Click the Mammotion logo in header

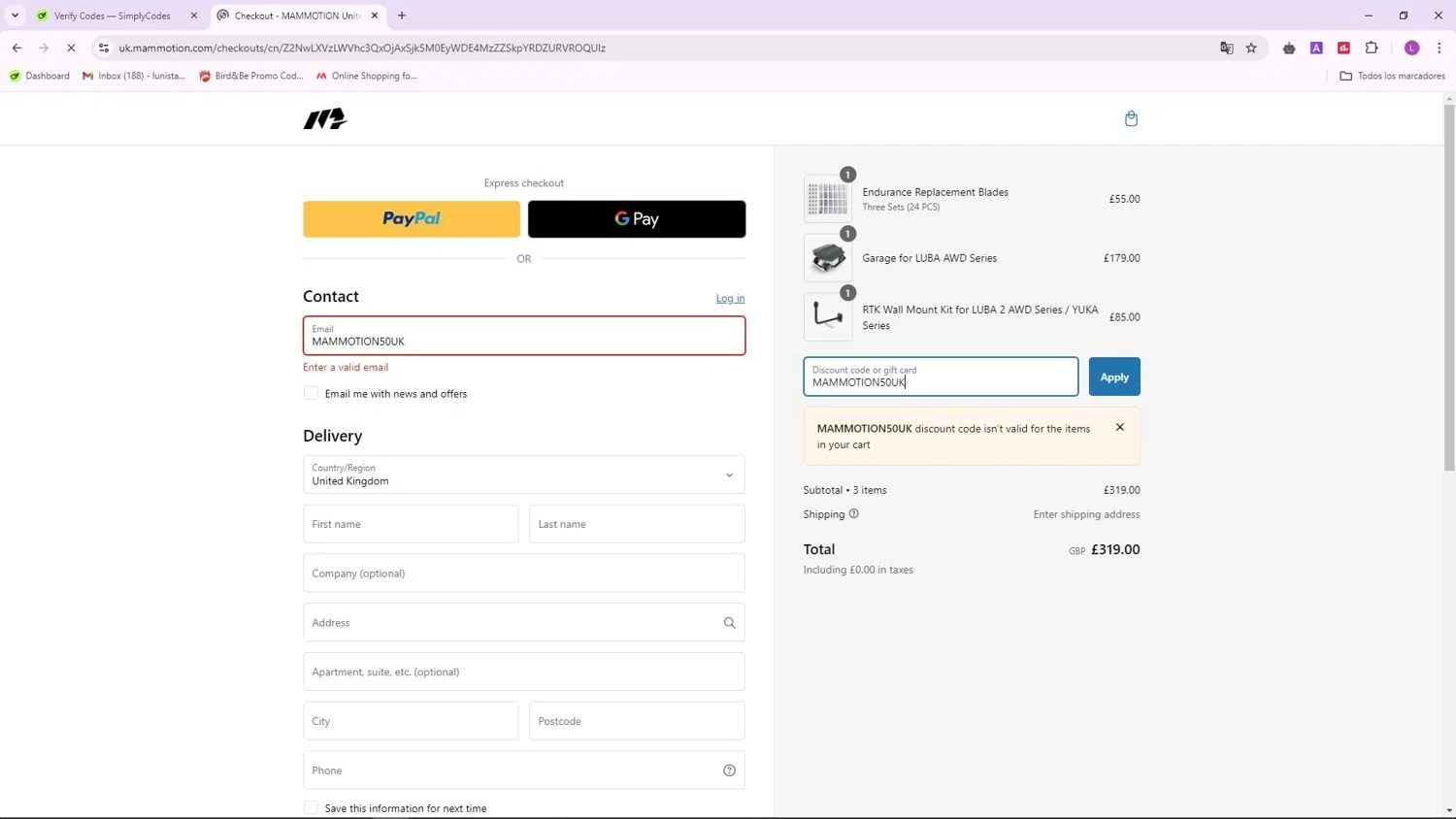click(x=325, y=118)
